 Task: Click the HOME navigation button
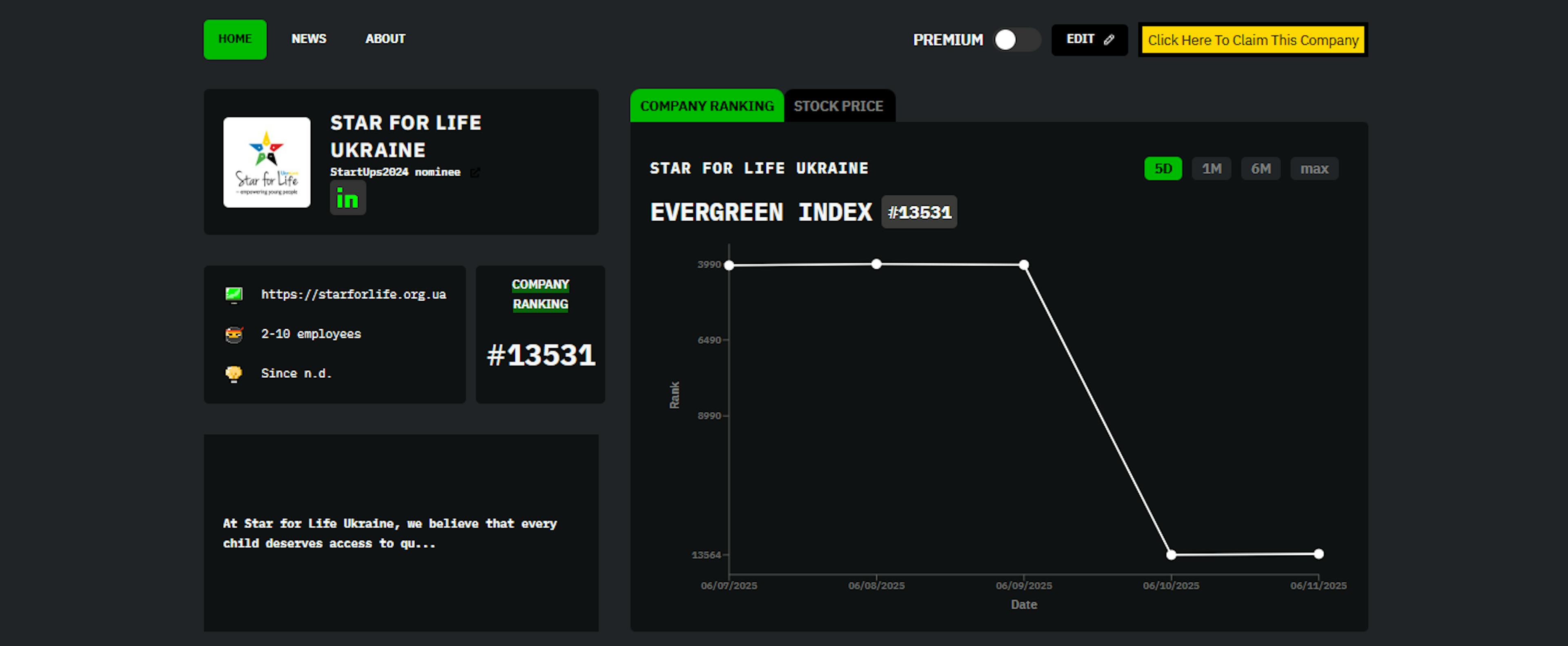coord(235,39)
